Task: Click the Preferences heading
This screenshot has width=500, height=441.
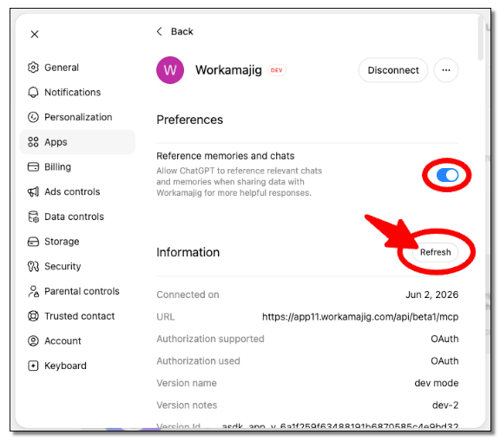Action: (x=190, y=120)
